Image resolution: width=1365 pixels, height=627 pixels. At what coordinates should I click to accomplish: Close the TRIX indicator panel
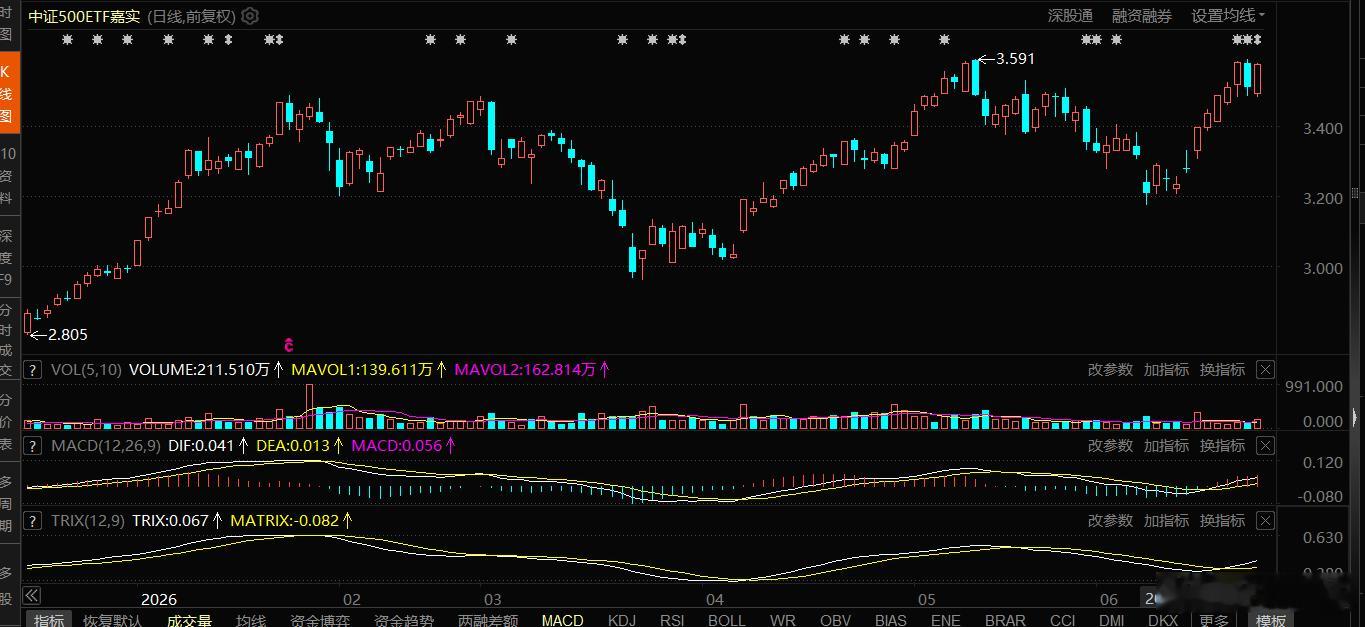point(1265,520)
